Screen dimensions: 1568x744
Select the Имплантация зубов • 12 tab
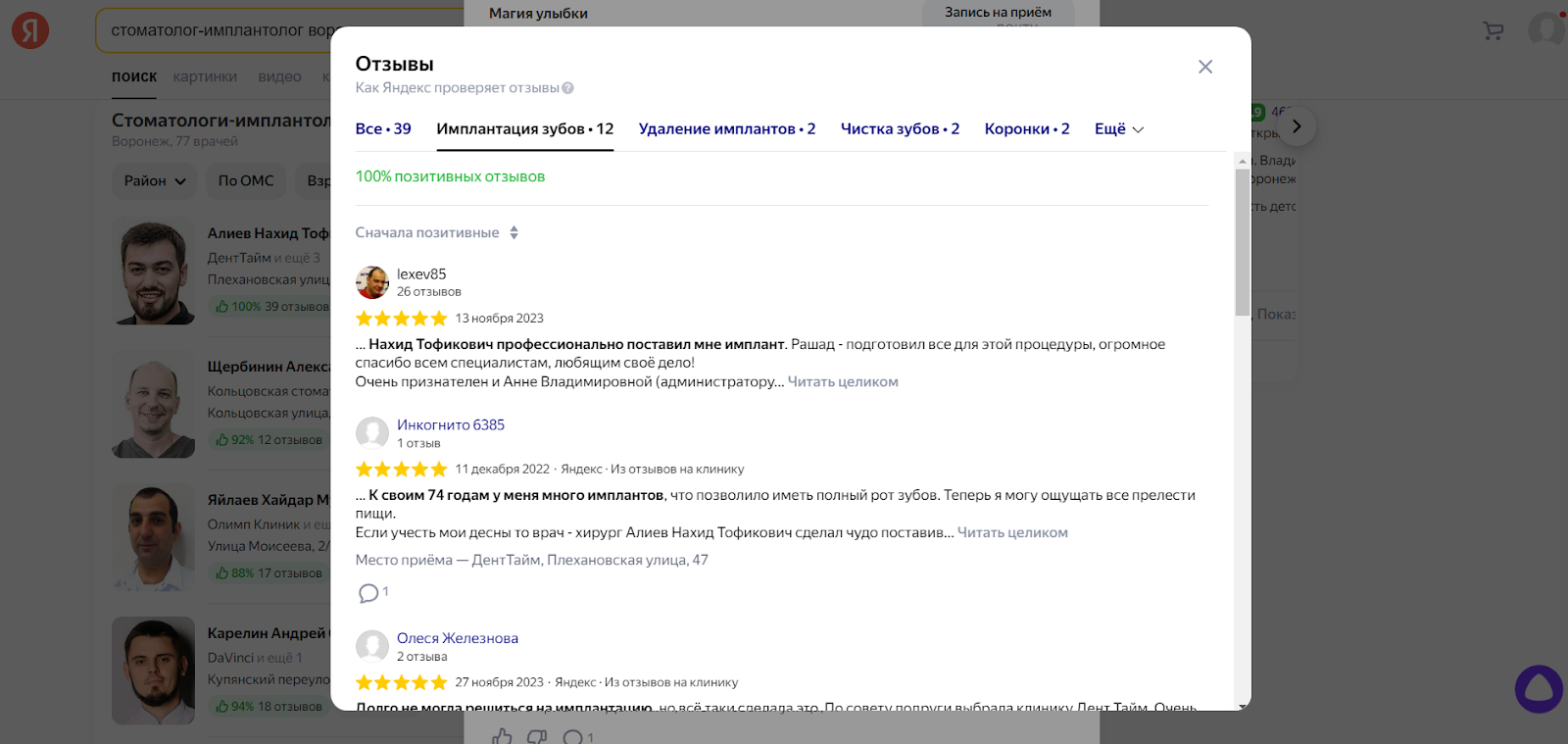tap(525, 128)
